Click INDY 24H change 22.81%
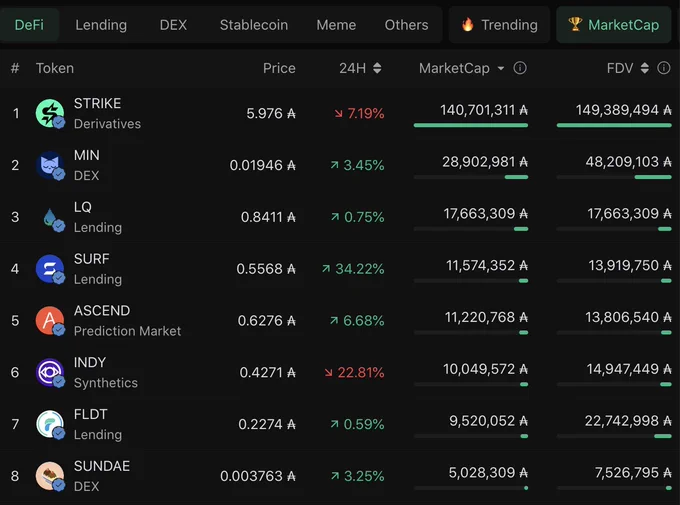Viewport: 680px width, 505px height. 354,373
